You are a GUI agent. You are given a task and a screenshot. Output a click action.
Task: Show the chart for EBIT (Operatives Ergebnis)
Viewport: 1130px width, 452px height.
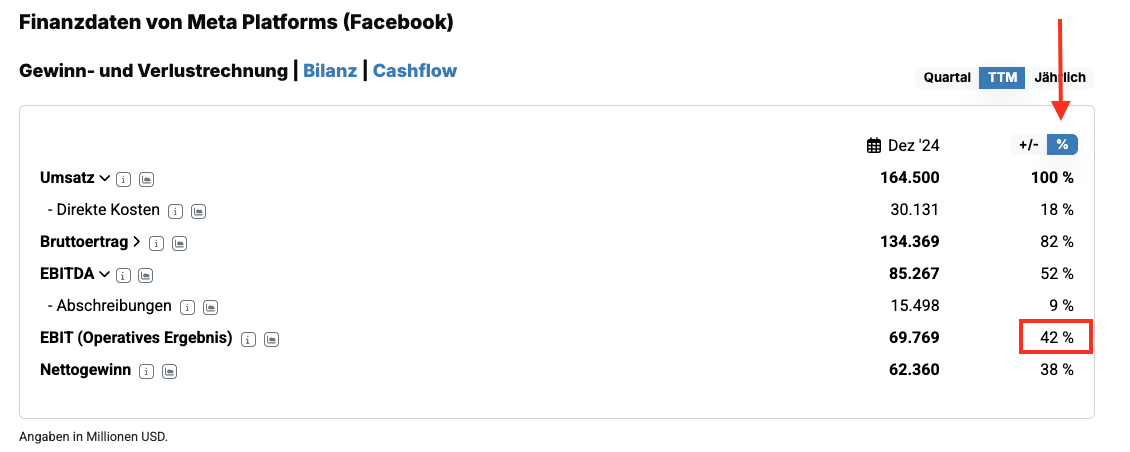coord(271,339)
